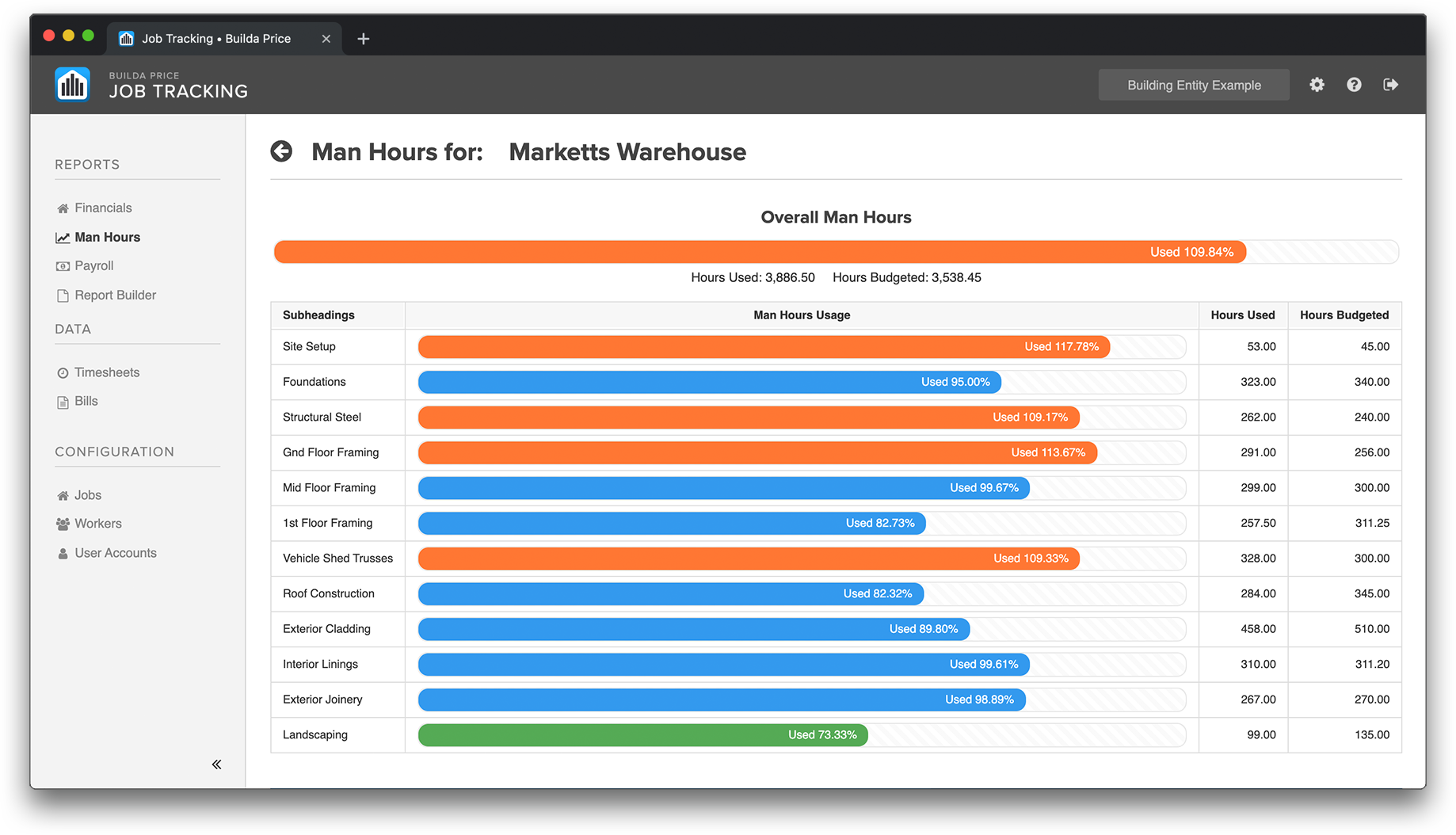Open a new browser tab with plus
This screenshot has width=1456, height=835.
click(x=364, y=39)
